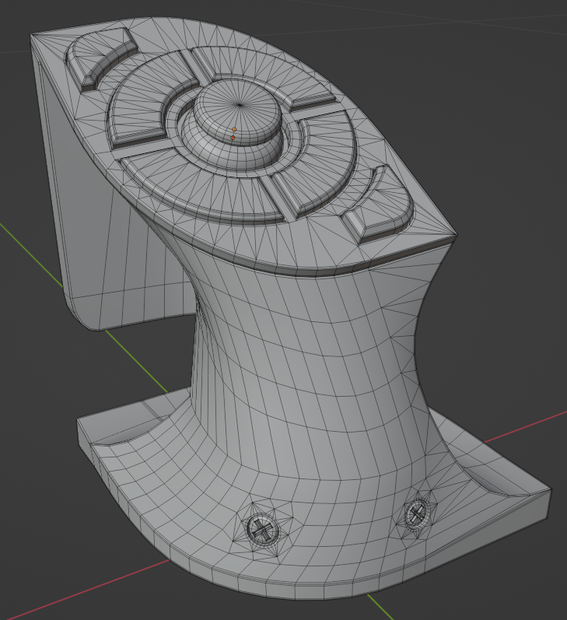Click the orange origin dot on the thumbstick
Viewport: 567px width, 620px height.
click(x=233, y=138)
